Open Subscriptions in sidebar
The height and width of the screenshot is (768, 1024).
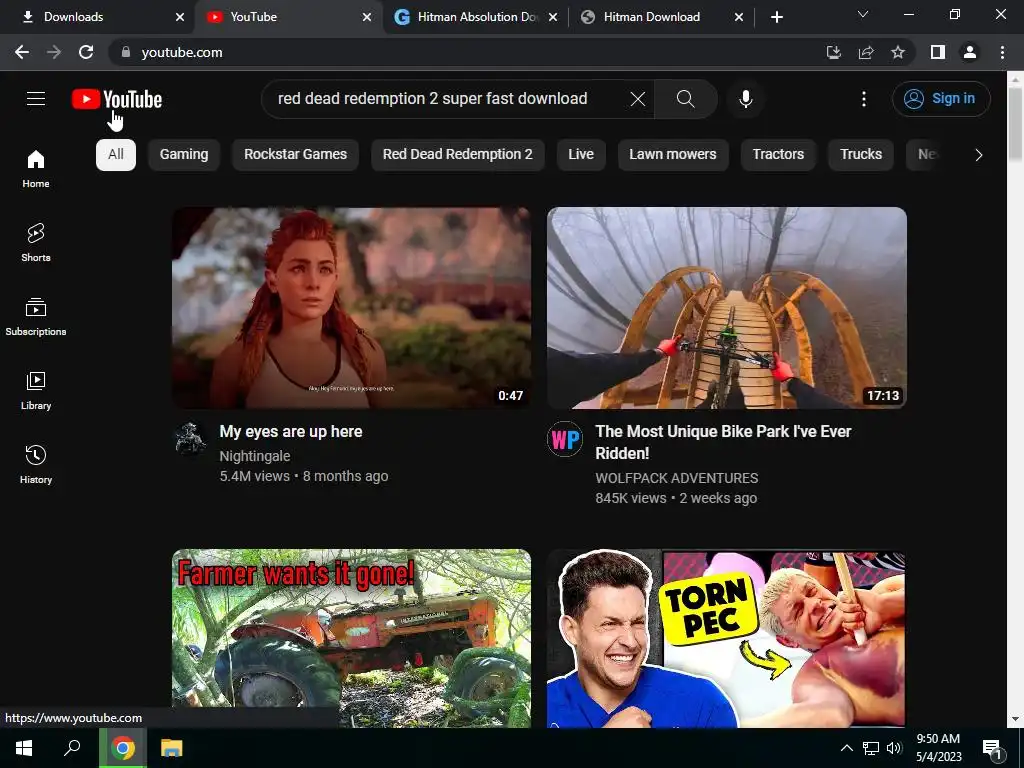click(36, 316)
